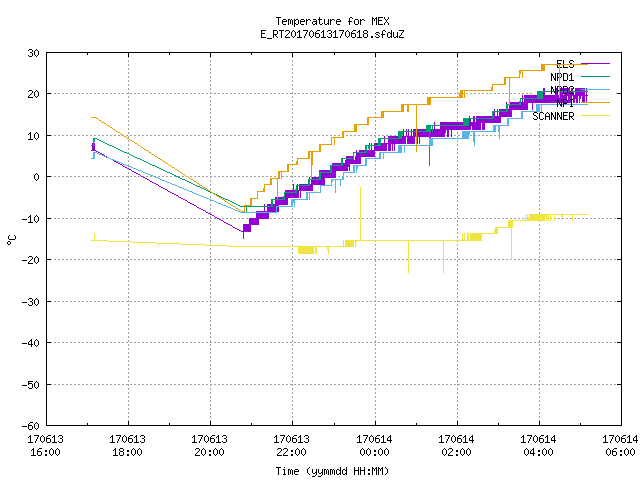Click the y-axis label -40
The width and height of the screenshot is (640, 480).
pyautogui.click(x=31, y=343)
